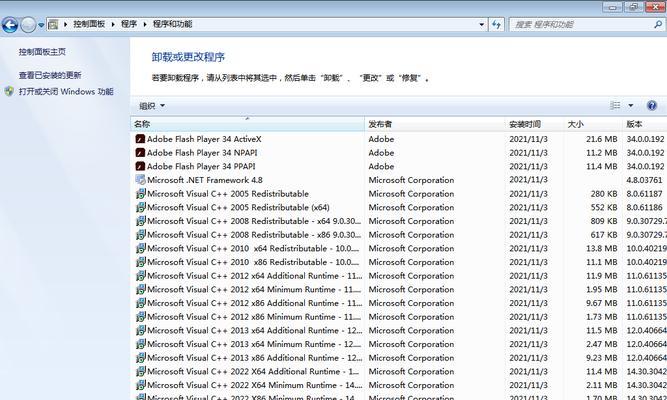Refresh the programs list

(x=496, y=25)
